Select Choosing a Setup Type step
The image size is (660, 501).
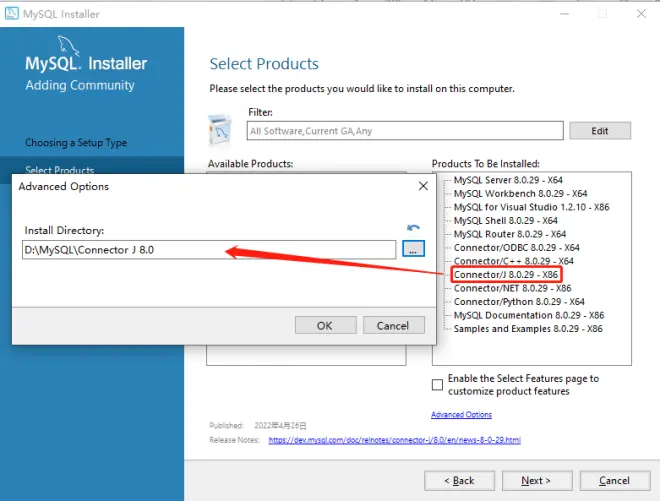76,143
